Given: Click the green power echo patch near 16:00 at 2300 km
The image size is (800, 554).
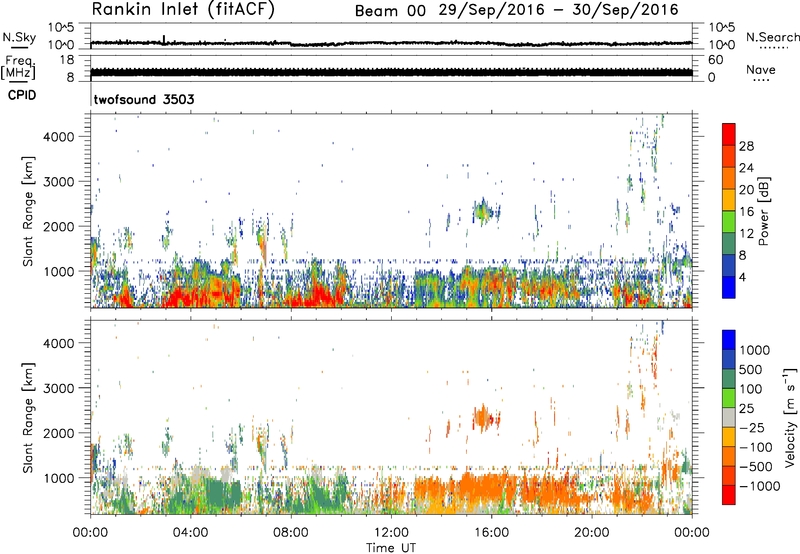Looking at the screenshot, I should click(482, 211).
